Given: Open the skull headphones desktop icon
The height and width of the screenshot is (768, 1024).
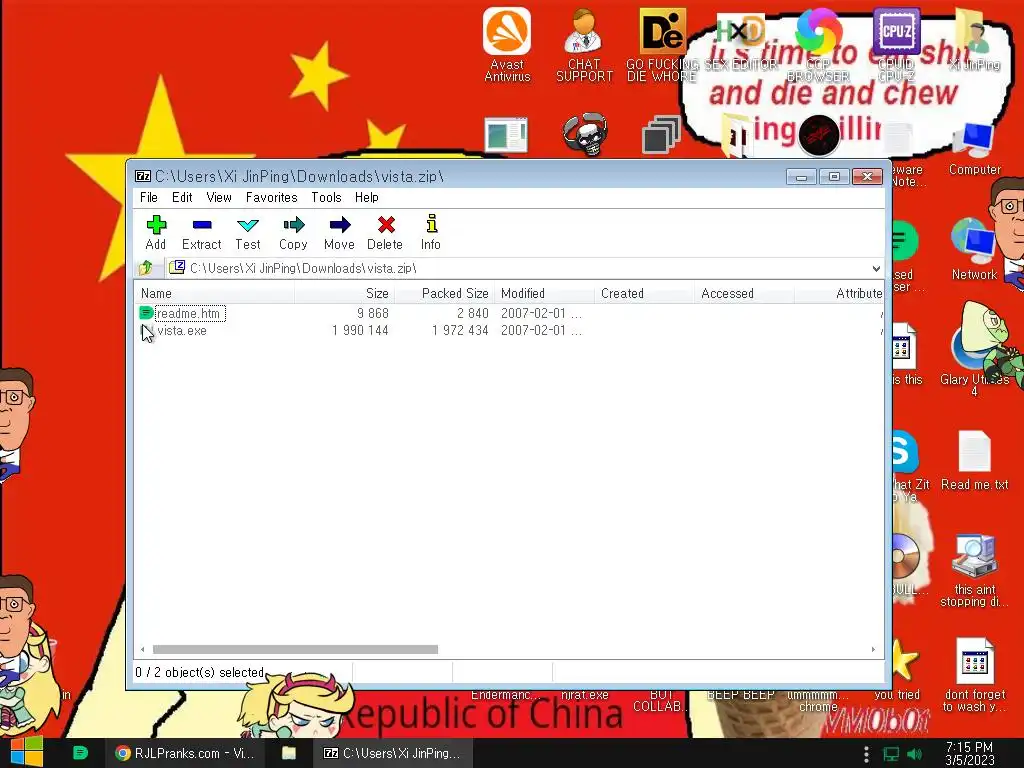Looking at the screenshot, I should coord(585,134).
